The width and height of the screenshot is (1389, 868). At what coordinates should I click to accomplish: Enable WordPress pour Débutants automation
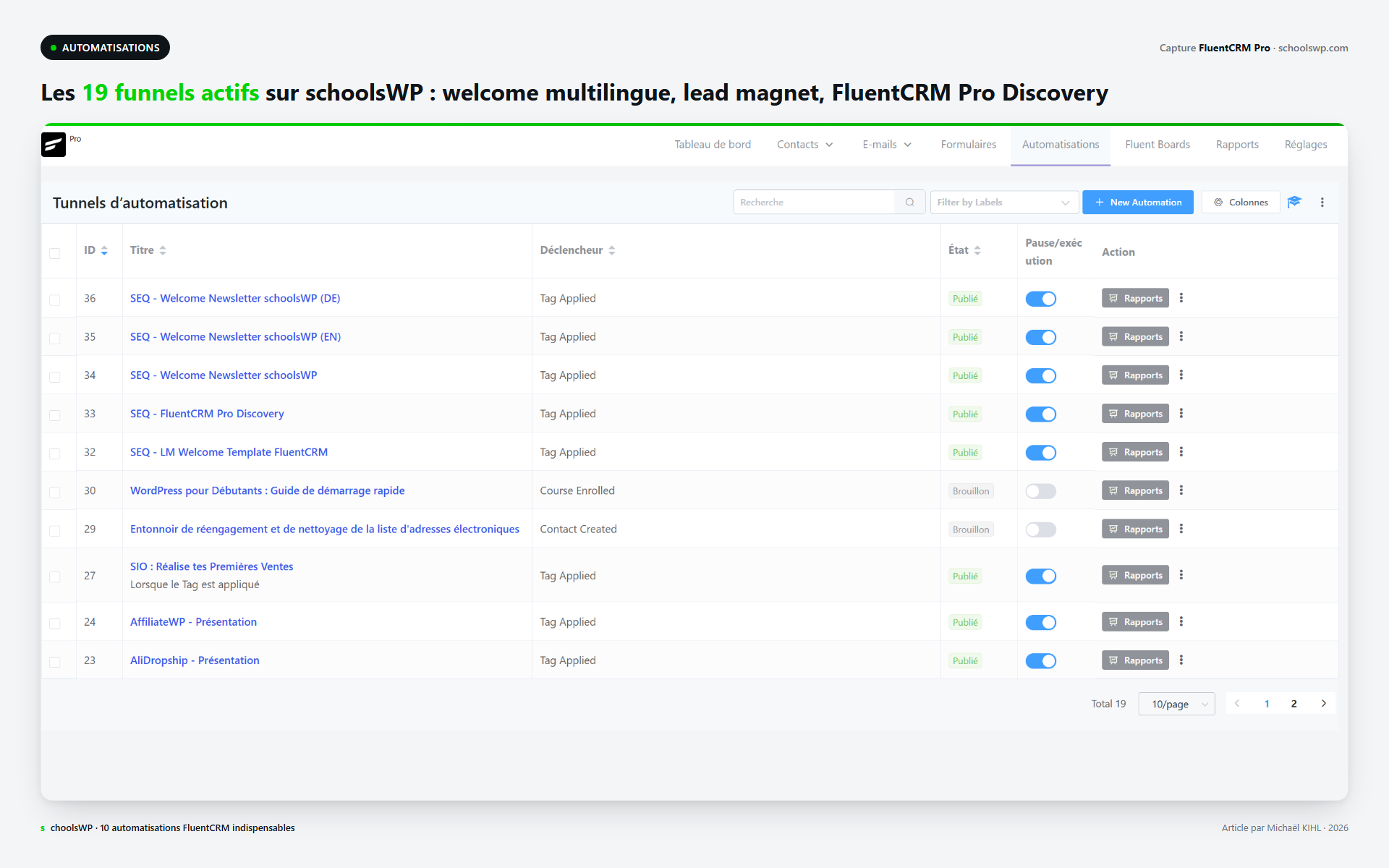(x=1040, y=491)
